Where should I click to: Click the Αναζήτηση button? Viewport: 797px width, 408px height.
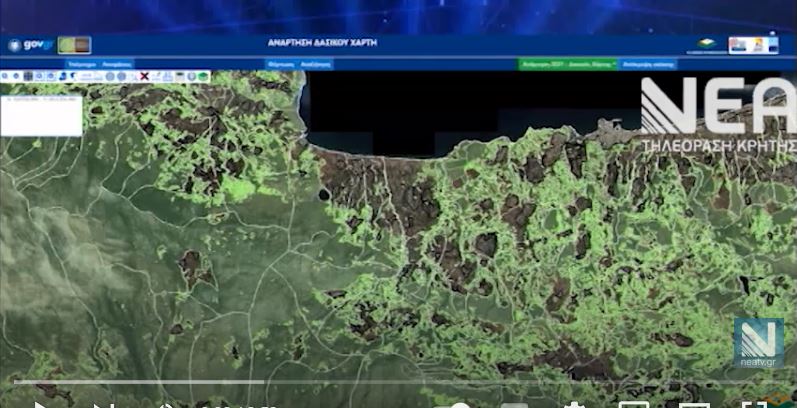pos(316,64)
